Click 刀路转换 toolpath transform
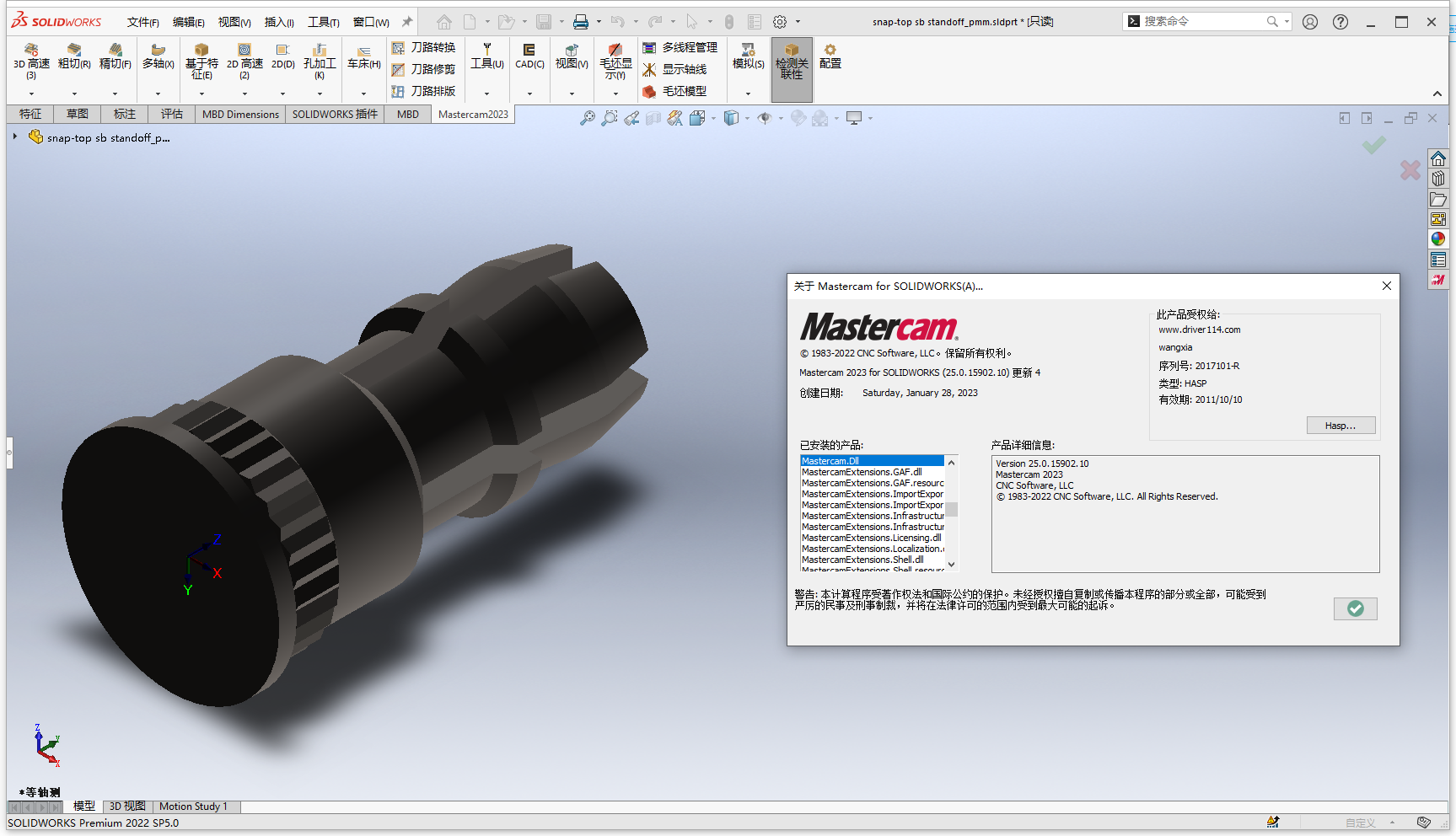 [423, 48]
